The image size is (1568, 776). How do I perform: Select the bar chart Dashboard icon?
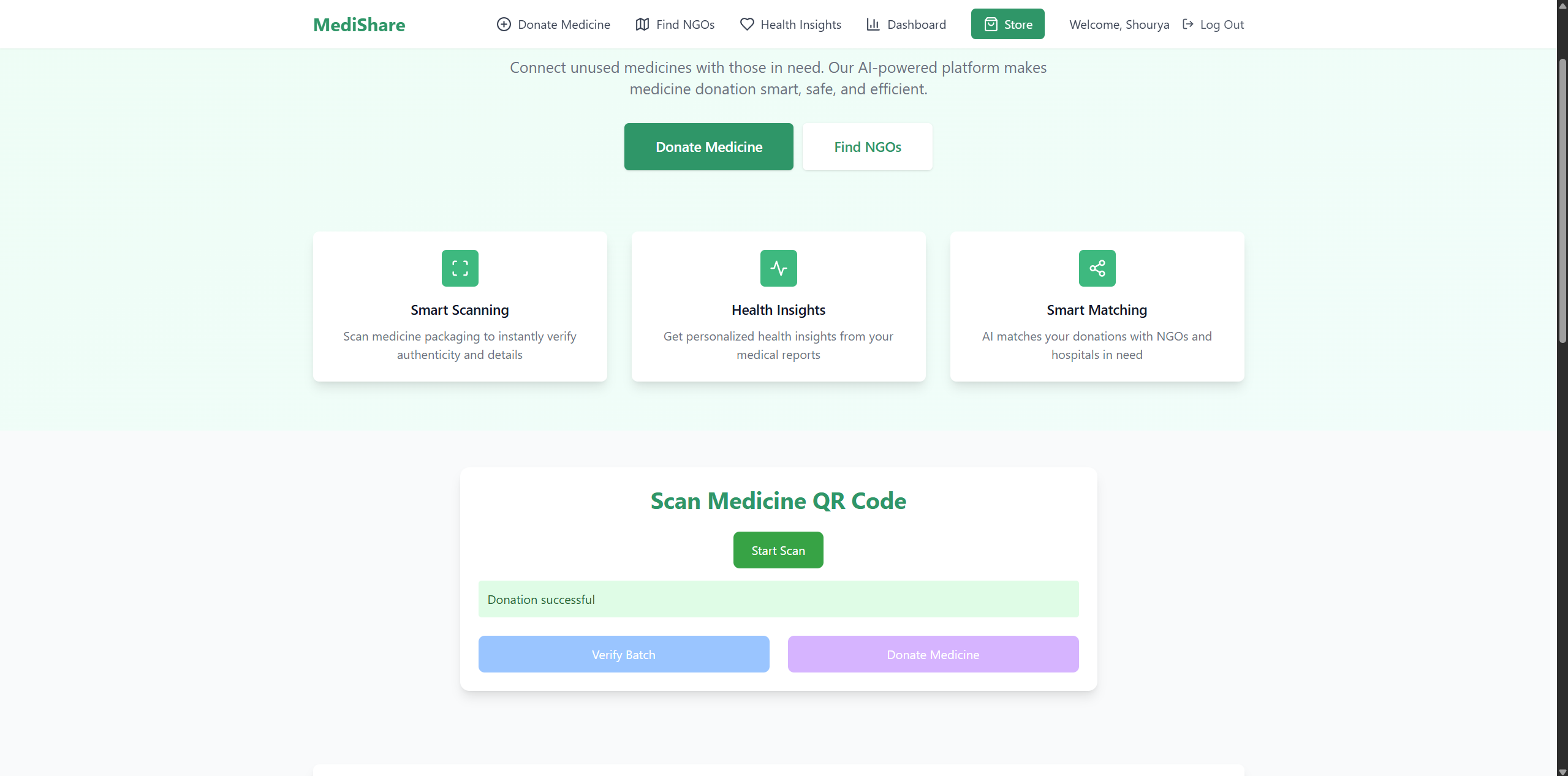pos(874,24)
